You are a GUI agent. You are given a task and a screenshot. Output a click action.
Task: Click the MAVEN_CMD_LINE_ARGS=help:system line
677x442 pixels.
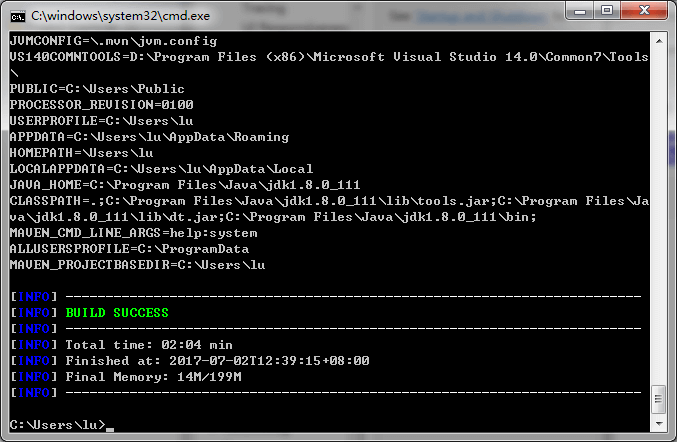coord(133,233)
